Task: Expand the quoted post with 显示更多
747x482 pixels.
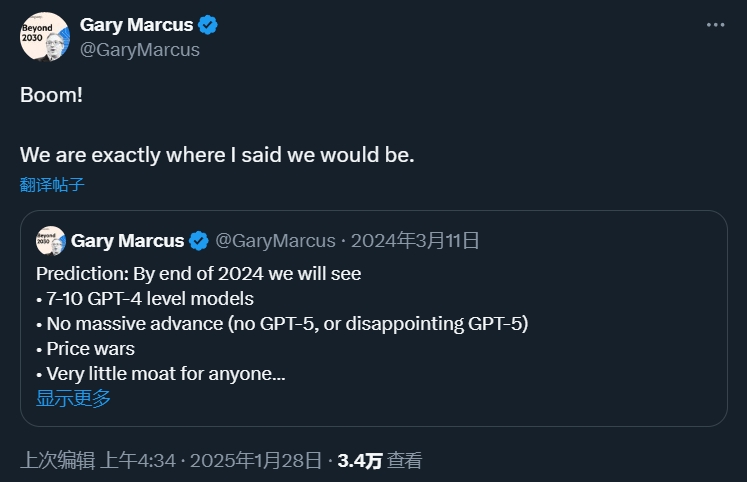Action: (x=73, y=398)
